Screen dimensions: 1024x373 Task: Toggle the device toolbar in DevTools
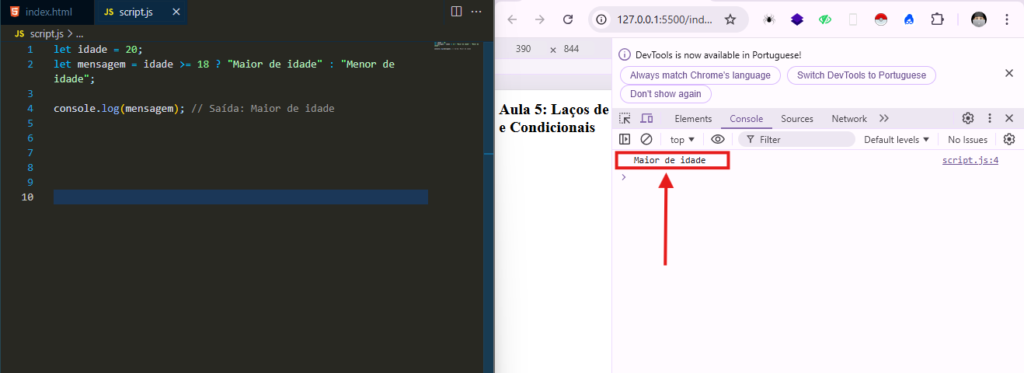click(x=647, y=119)
